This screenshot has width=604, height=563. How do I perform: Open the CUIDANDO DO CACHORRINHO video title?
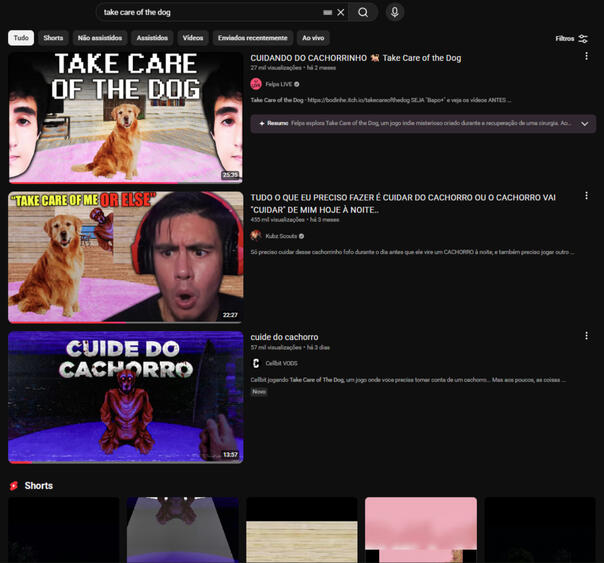click(x=356, y=58)
